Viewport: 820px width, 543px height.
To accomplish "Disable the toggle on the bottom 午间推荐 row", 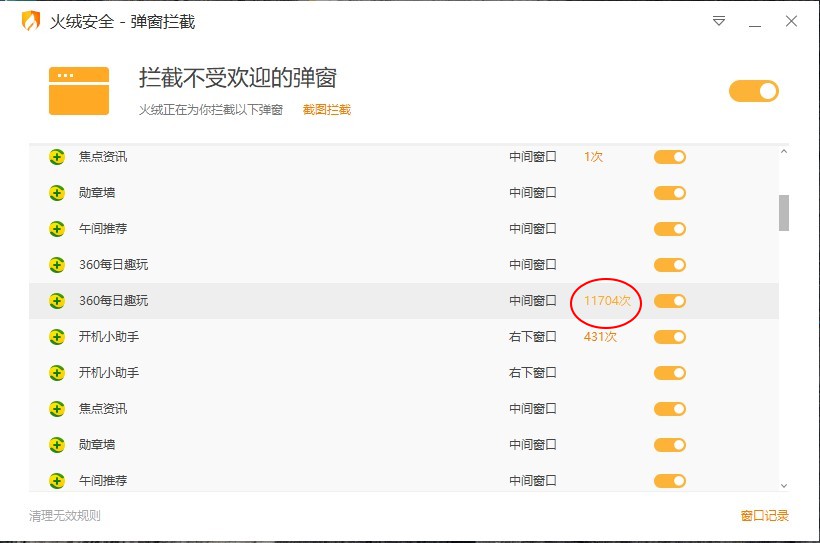I will (669, 481).
